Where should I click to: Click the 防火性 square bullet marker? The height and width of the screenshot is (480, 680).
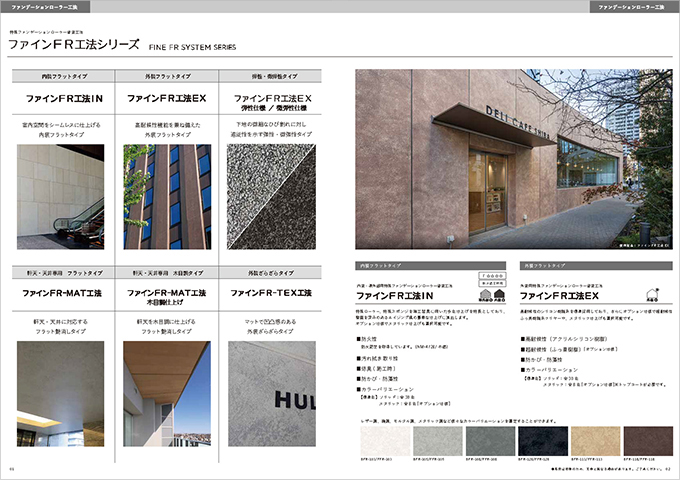point(360,337)
